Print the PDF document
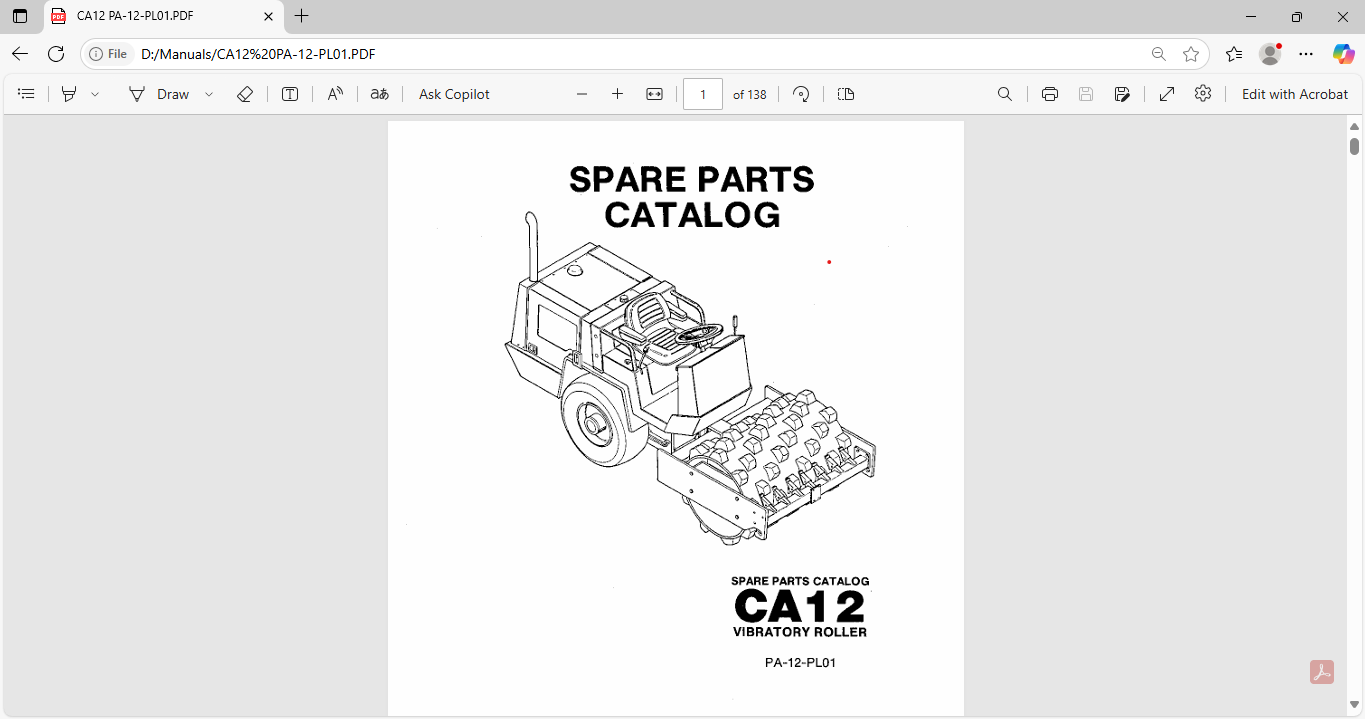Screen dimensions: 1365x719 (x=1050, y=94)
